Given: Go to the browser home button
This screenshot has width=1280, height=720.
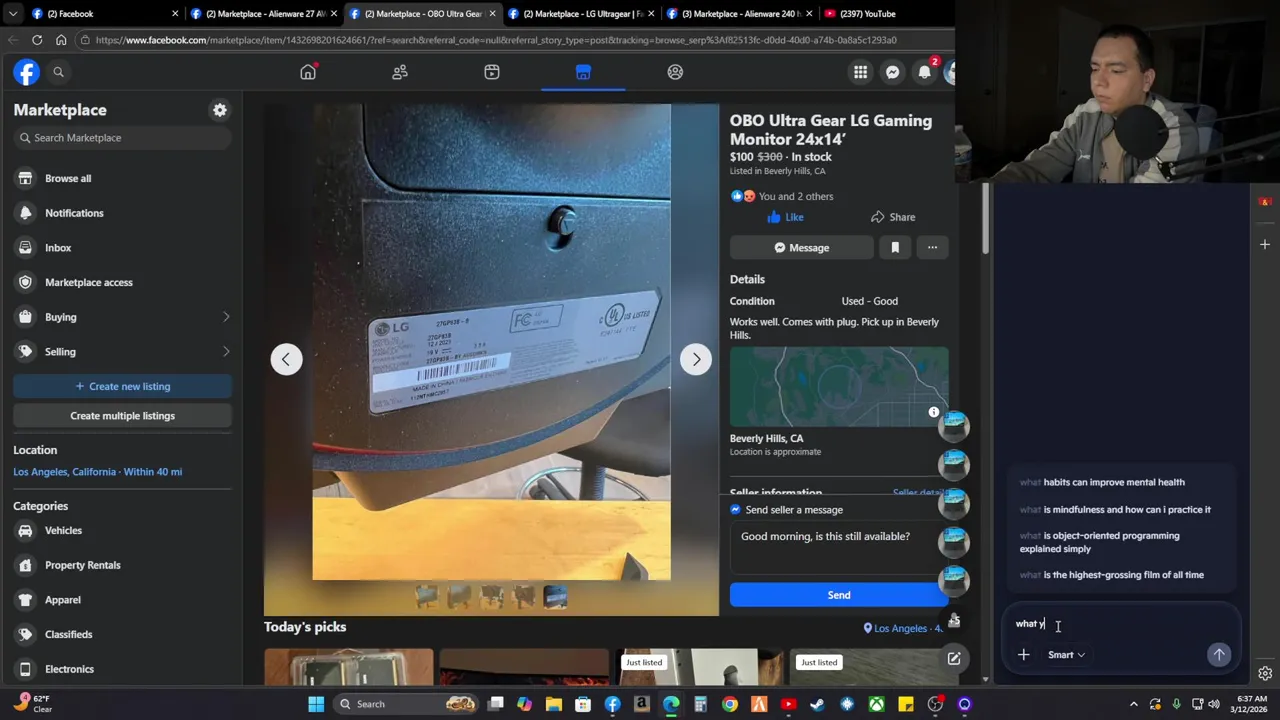Looking at the screenshot, I should pyautogui.click(x=61, y=40).
